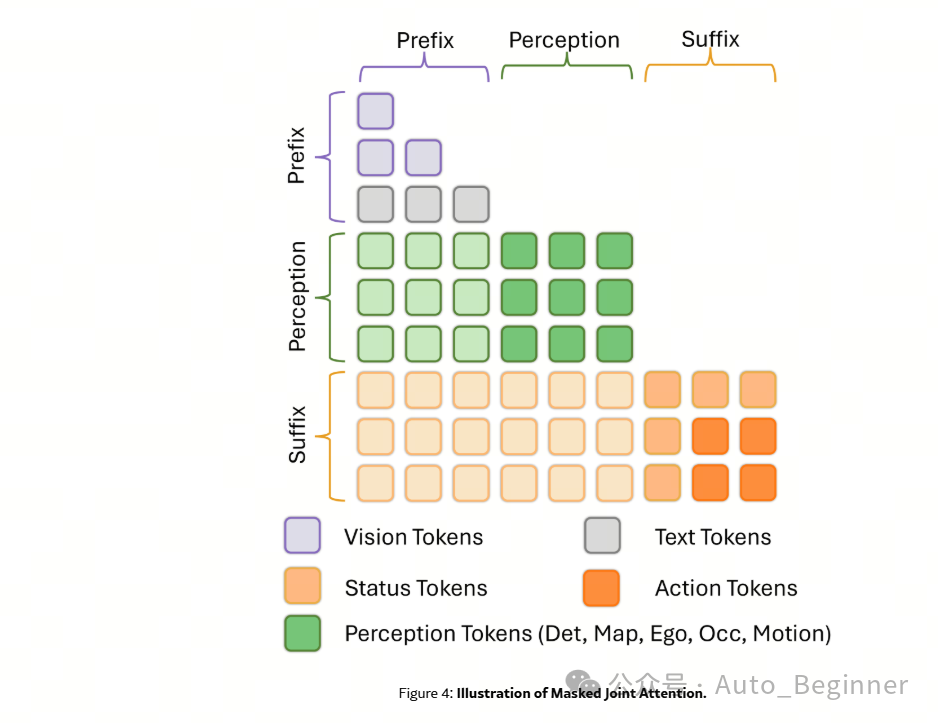Click the Vision Tokens purple legend swatch
The width and height of the screenshot is (938, 723).
pos(302,535)
